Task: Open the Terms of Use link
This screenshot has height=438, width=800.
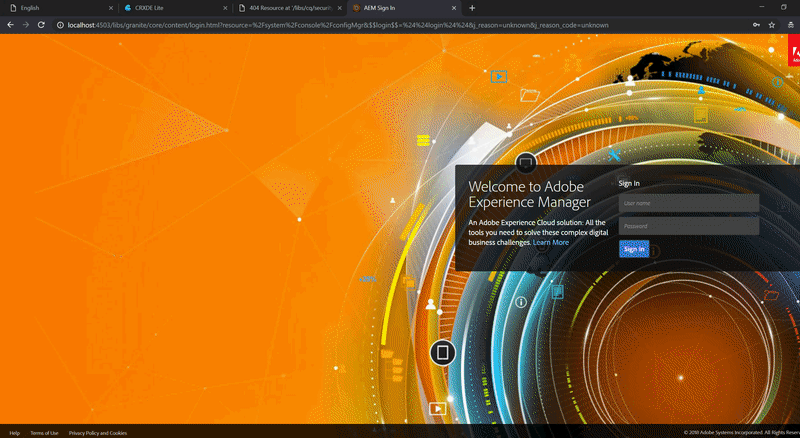Action: click(x=44, y=433)
